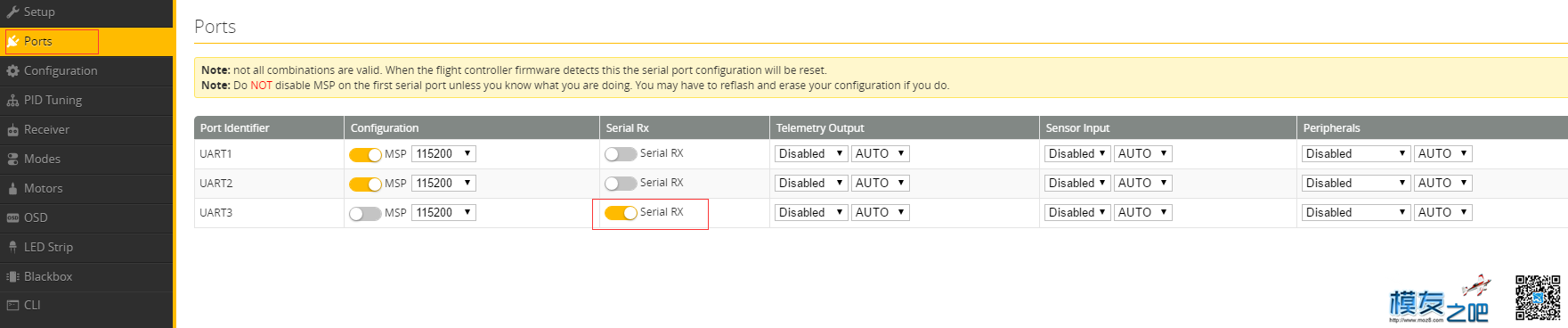This screenshot has height=328, width=1568.
Task: Open the Motors icon entry
Action: (12, 188)
